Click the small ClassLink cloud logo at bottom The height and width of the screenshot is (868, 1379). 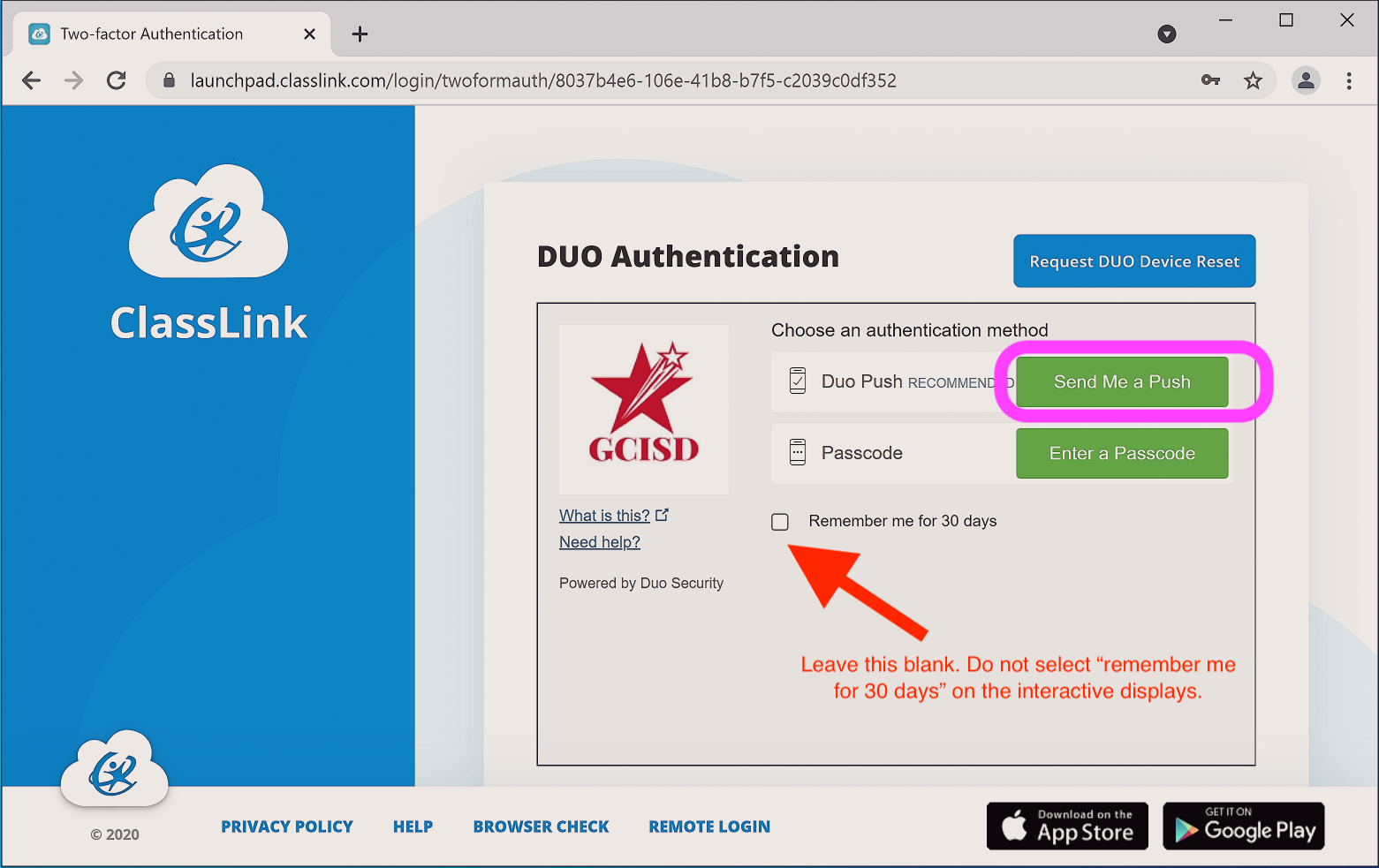click(114, 768)
